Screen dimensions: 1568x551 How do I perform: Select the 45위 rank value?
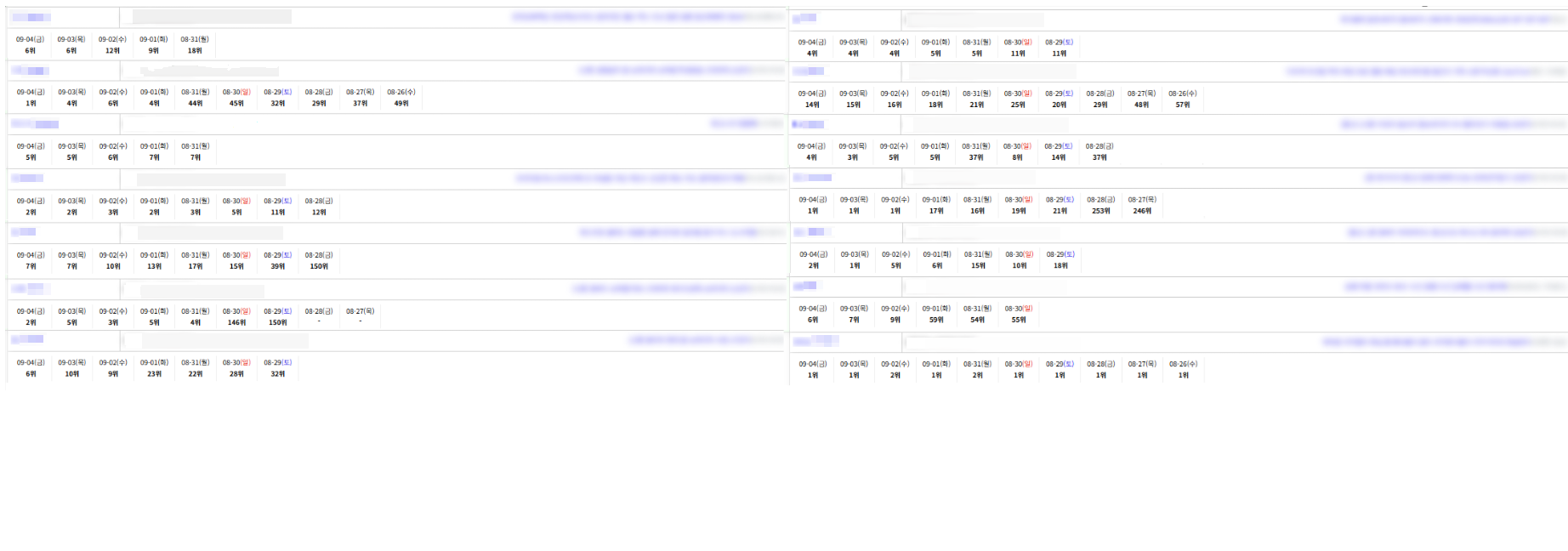point(236,104)
